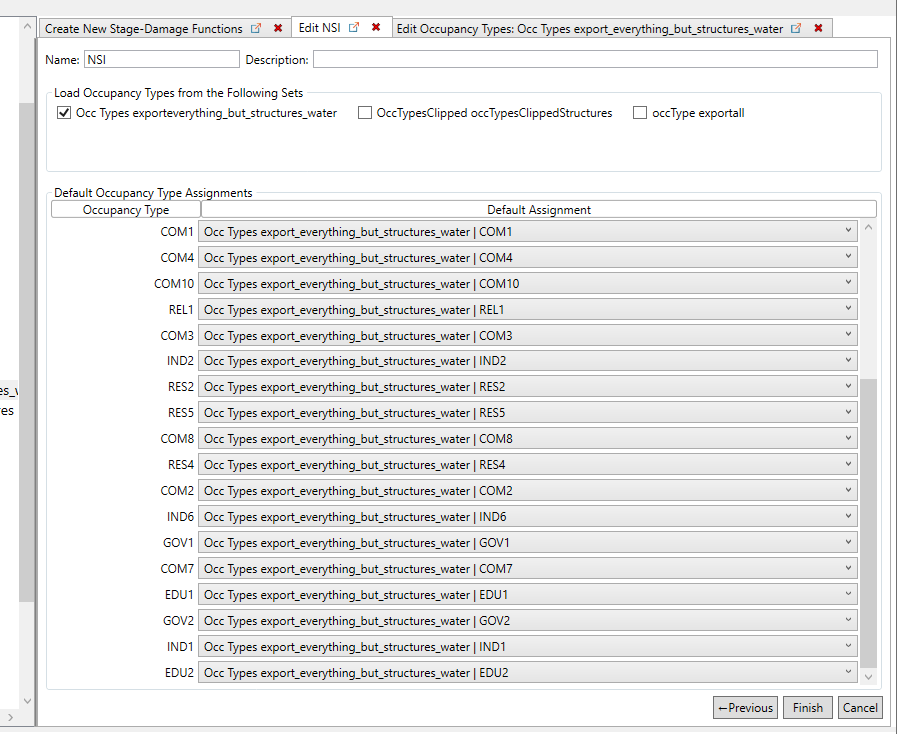Click the Previous button

click(744, 707)
